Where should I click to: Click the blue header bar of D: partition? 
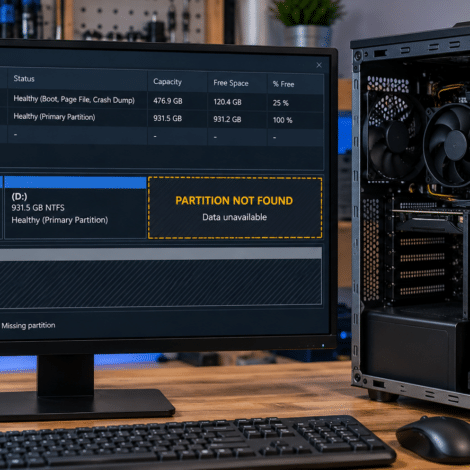click(x=75, y=183)
